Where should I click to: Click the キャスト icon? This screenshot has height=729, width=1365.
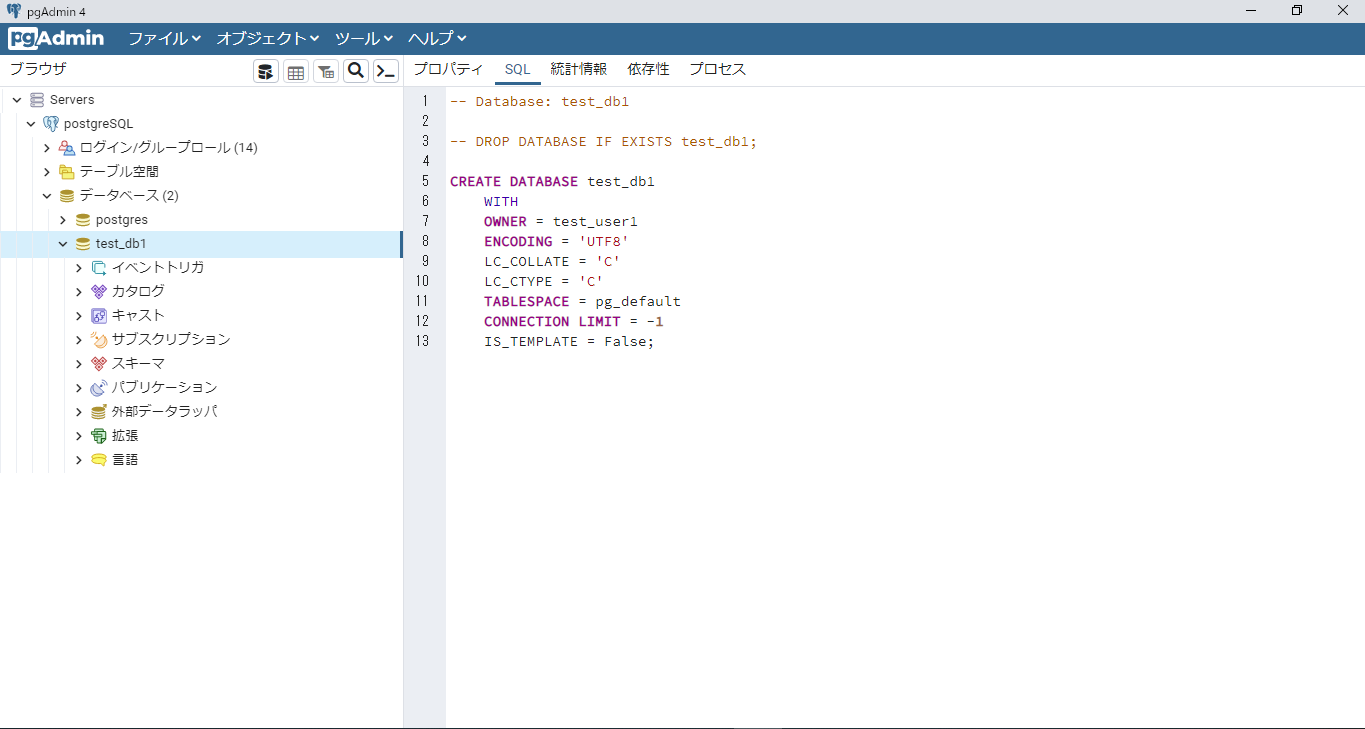(99, 316)
